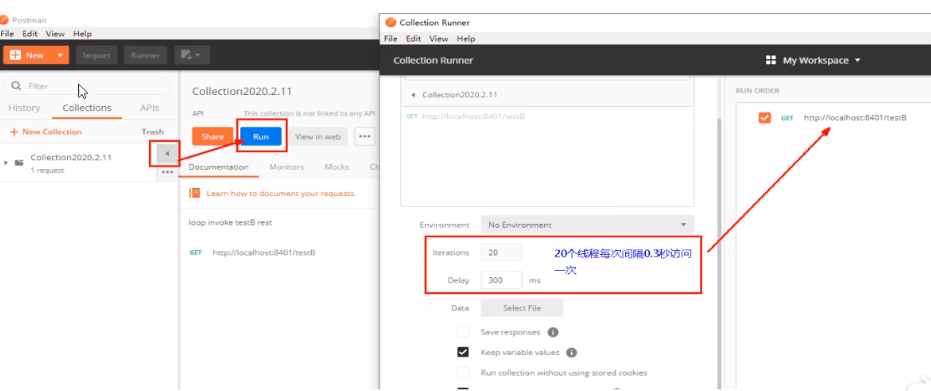Screen dimensions: 931x391
Task: Open Learn how to document your requests link
Action: tap(280, 193)
